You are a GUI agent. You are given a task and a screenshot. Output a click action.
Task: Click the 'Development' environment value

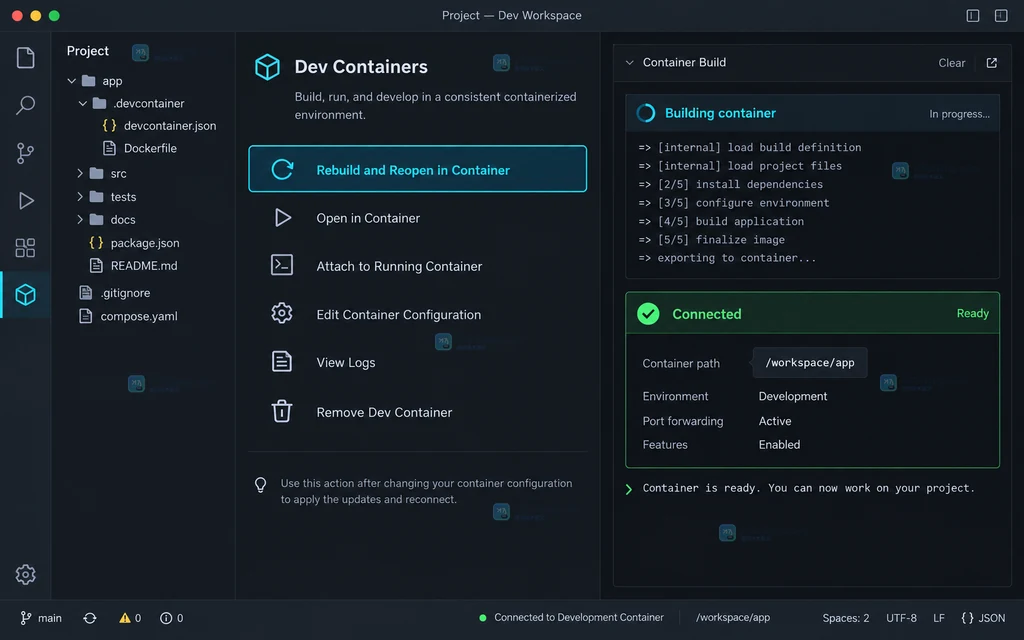(793, 396)
